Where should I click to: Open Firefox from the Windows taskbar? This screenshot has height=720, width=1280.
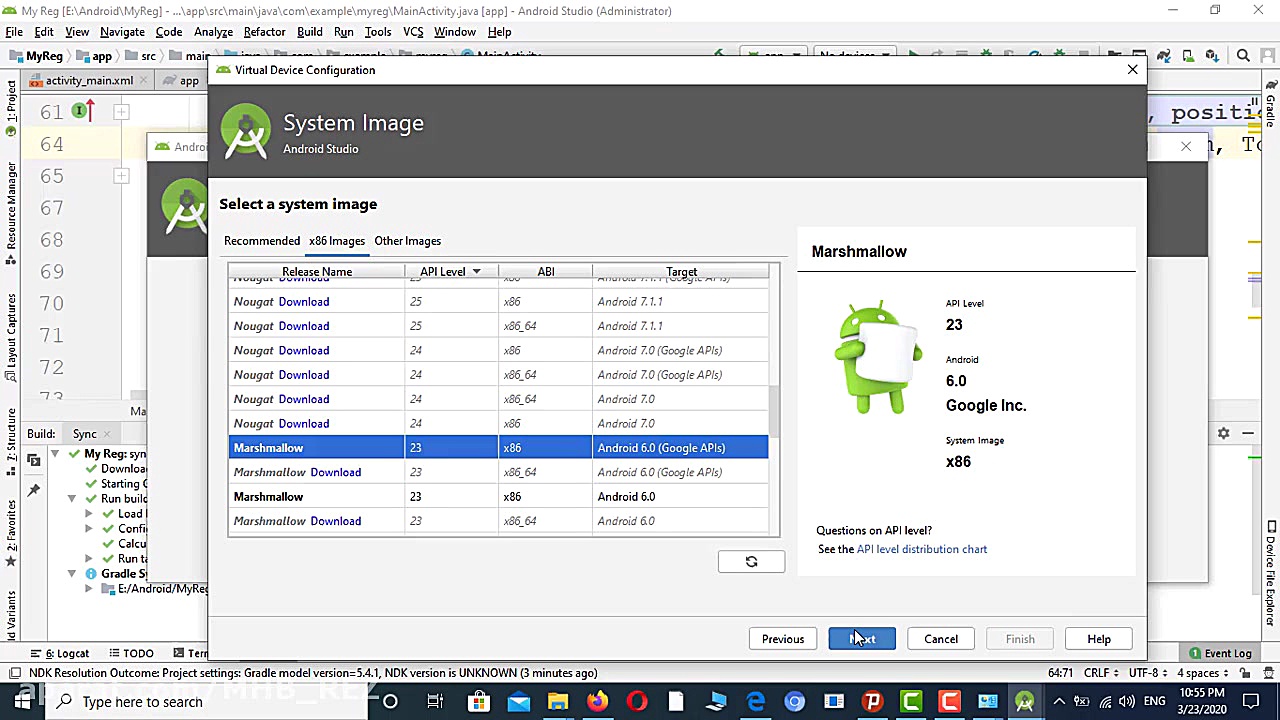597,701
